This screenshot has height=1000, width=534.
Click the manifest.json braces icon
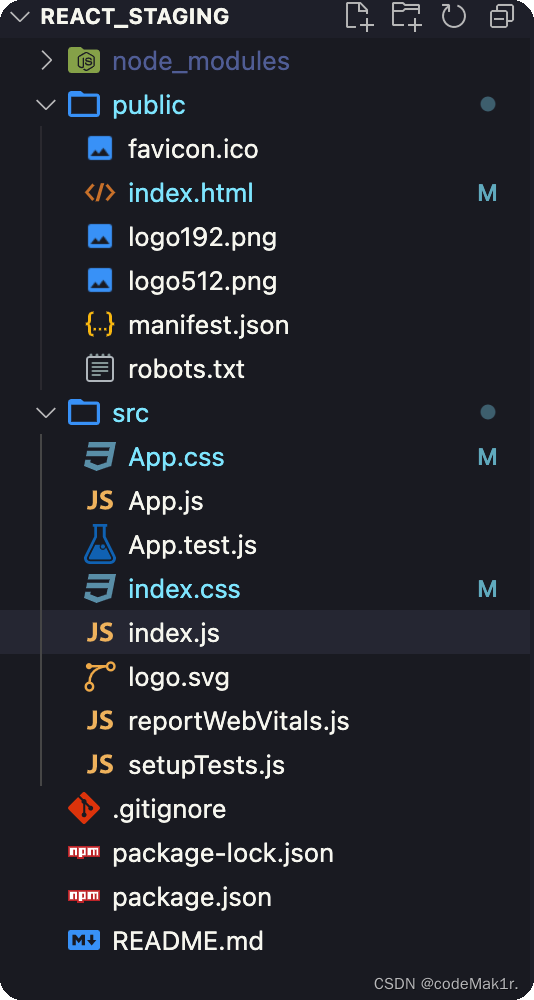pyautogui.click(x=100, y=325)
